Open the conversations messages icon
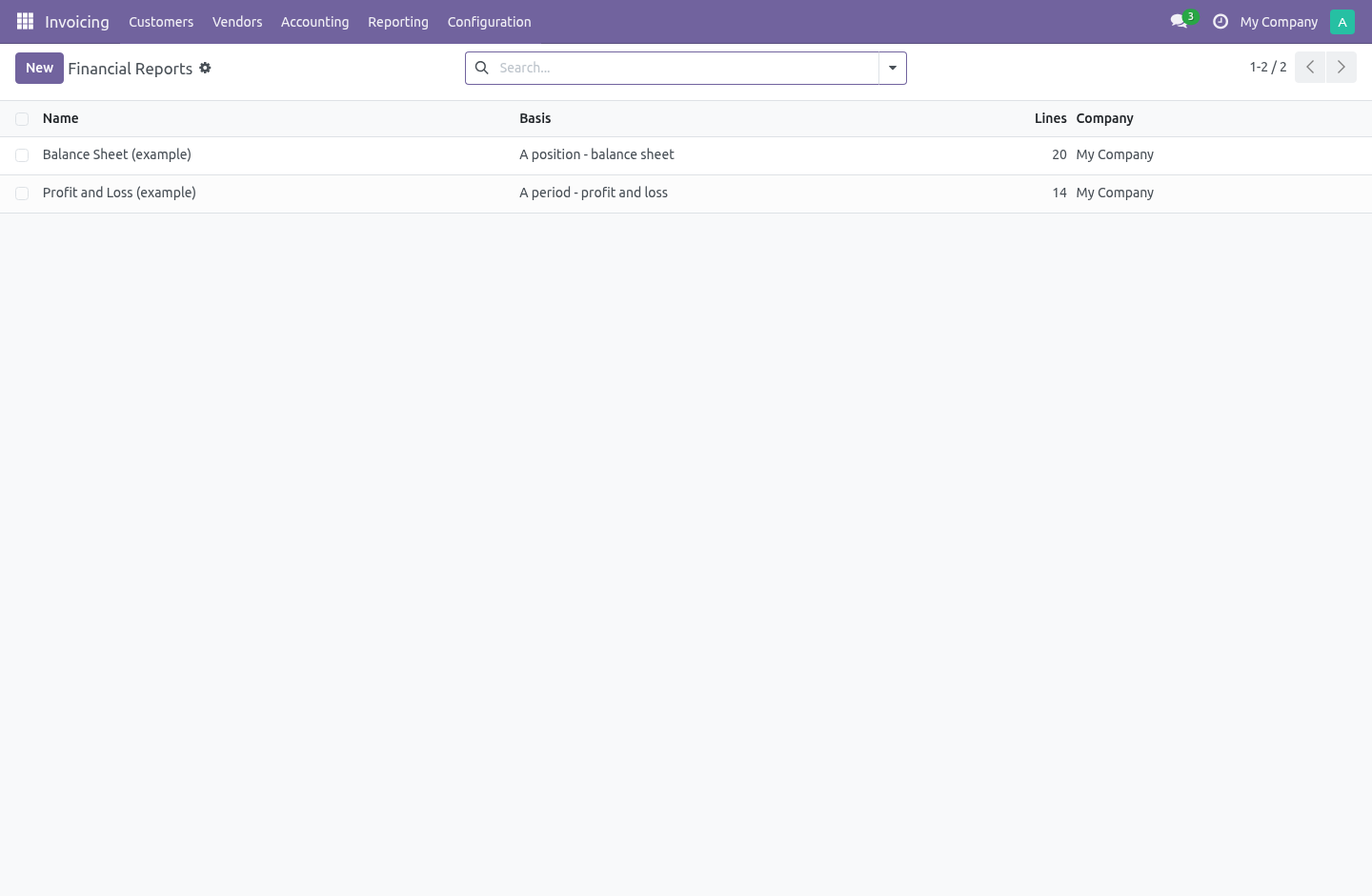The image size is (1372, 896). (x=1180, y=21)
